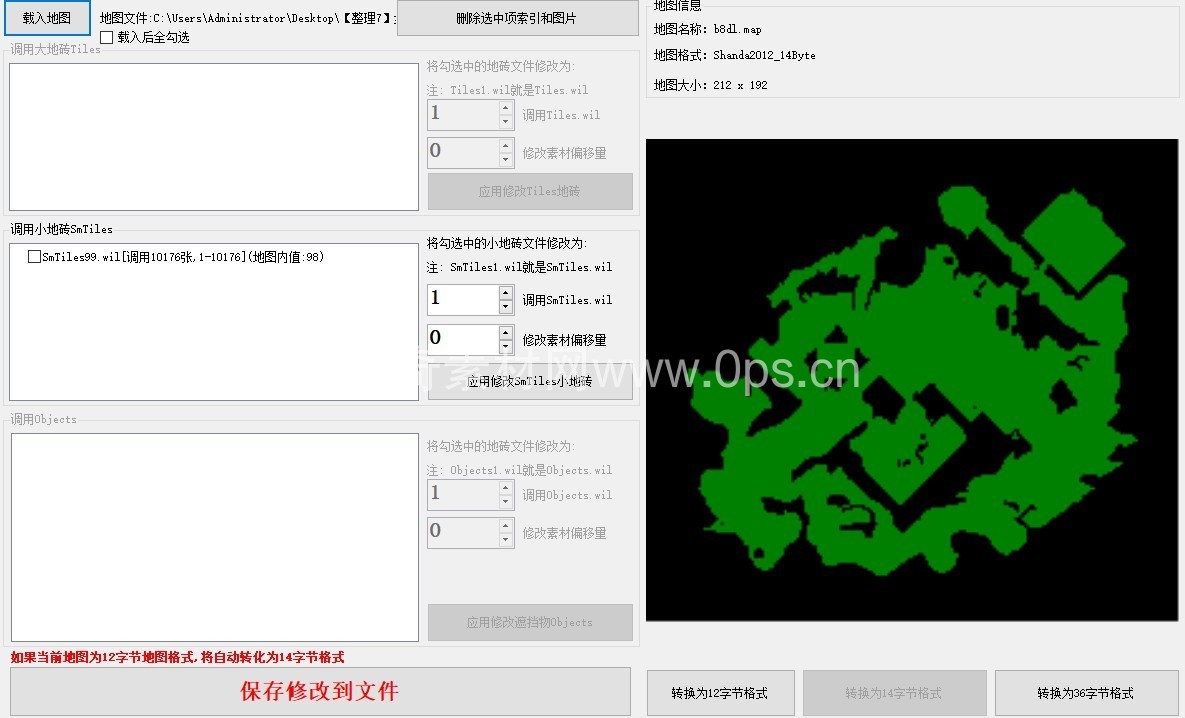
Task: Check the SmTiles99.wil list item checkbox
Action: tap(35, 257)
